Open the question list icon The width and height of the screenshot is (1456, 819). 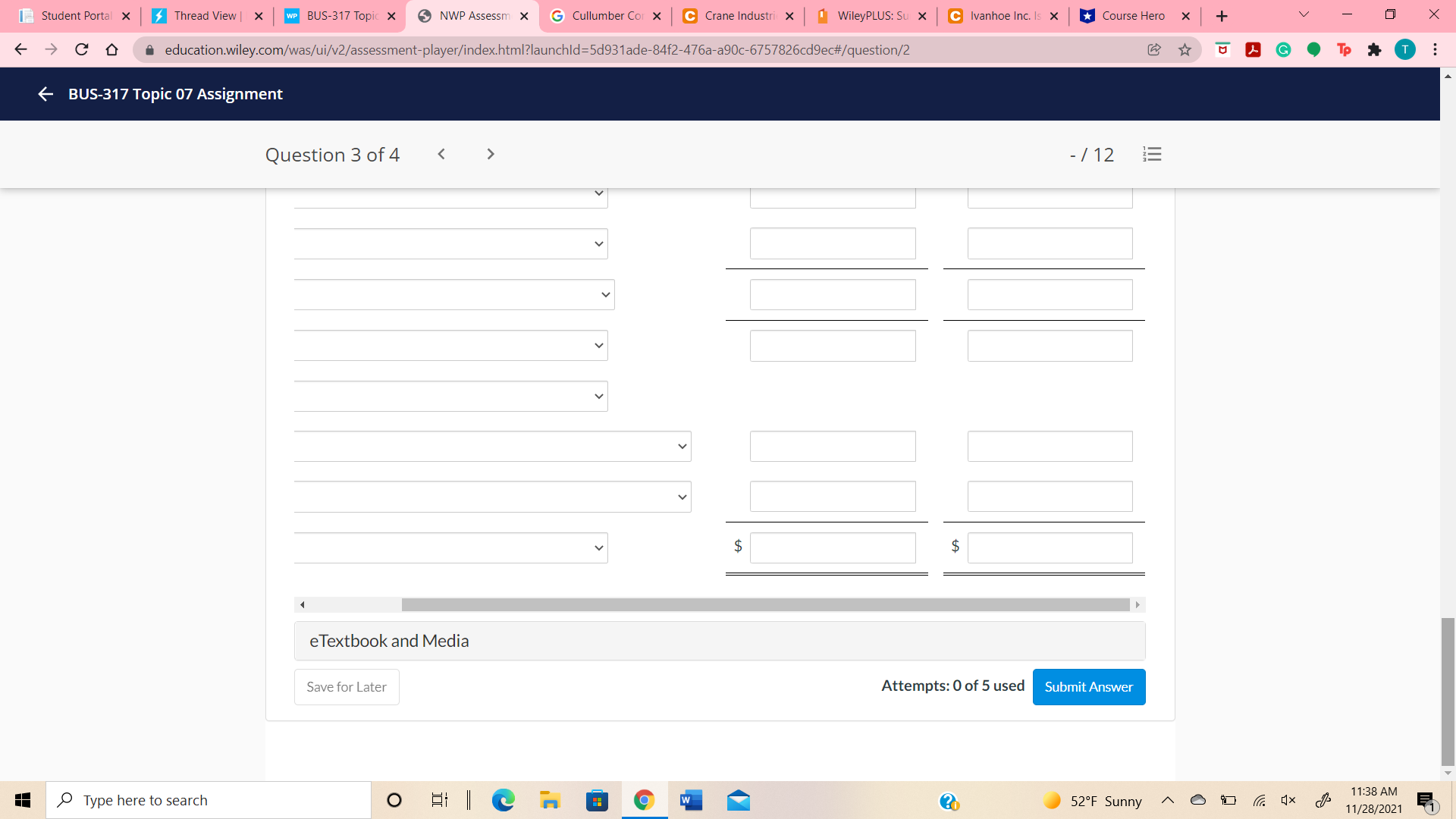coord(1152,155)
